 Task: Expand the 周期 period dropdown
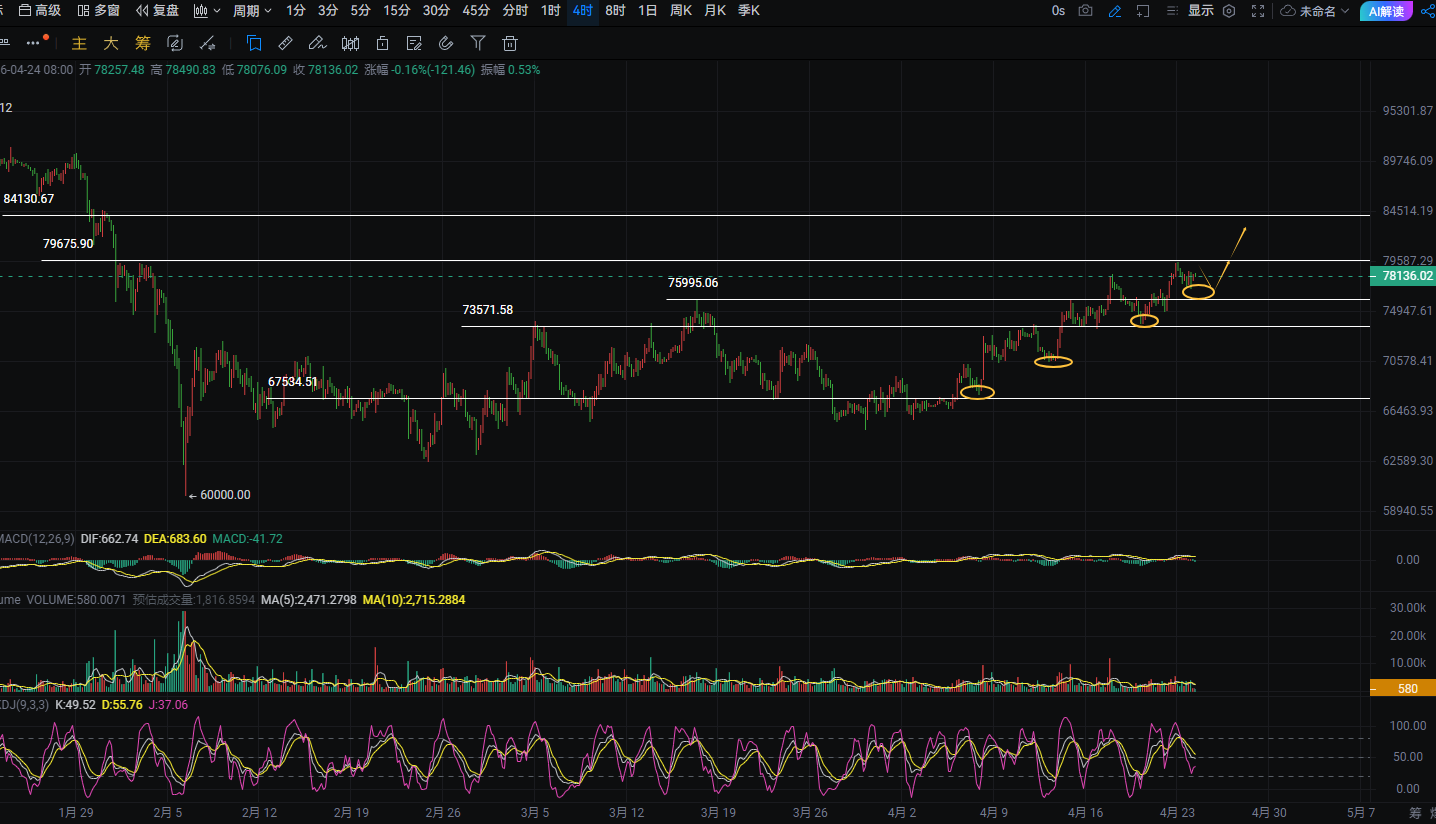click(x=252, y=11)
